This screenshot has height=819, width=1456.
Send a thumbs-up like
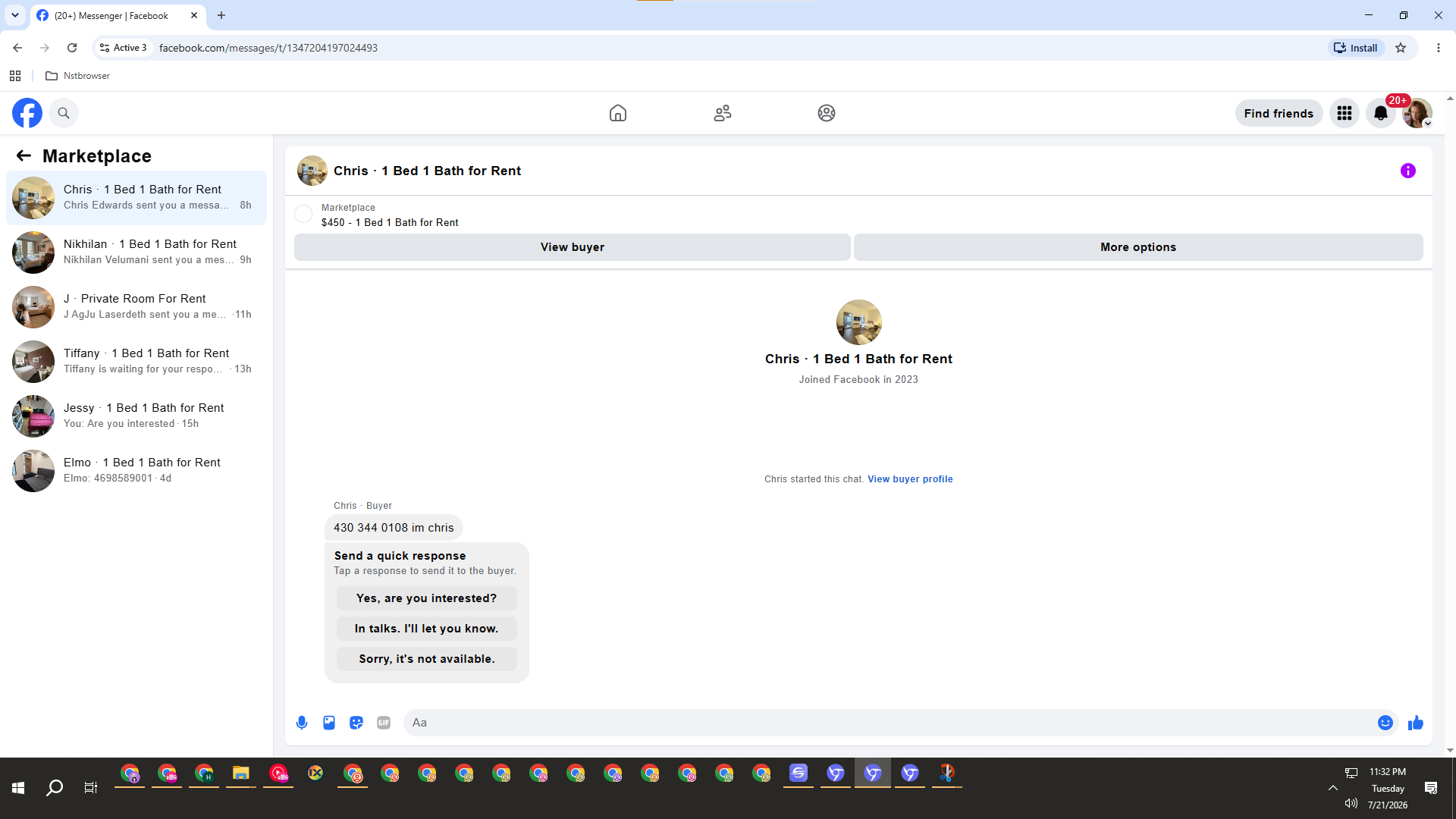point(1416,723)
